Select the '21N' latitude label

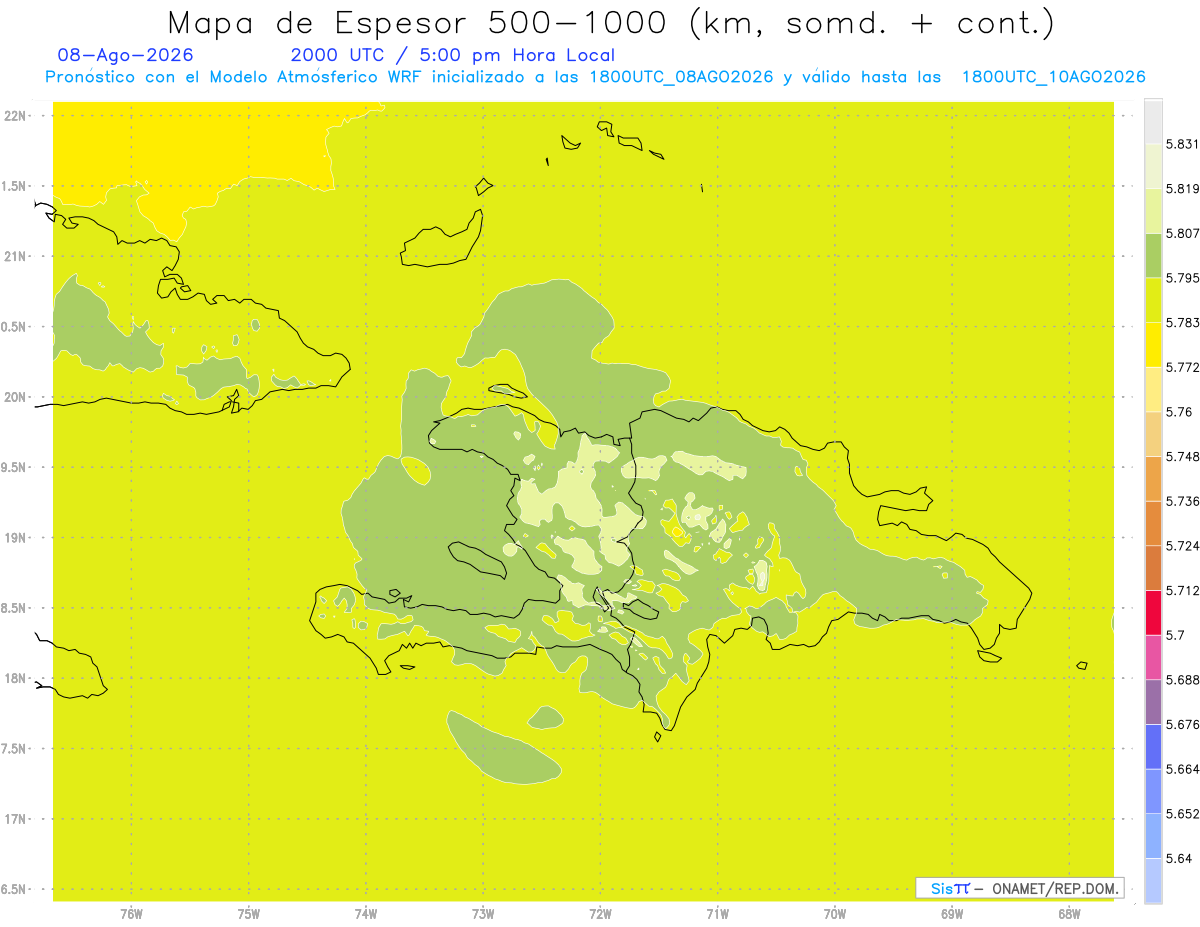click(x=17, y=257)
